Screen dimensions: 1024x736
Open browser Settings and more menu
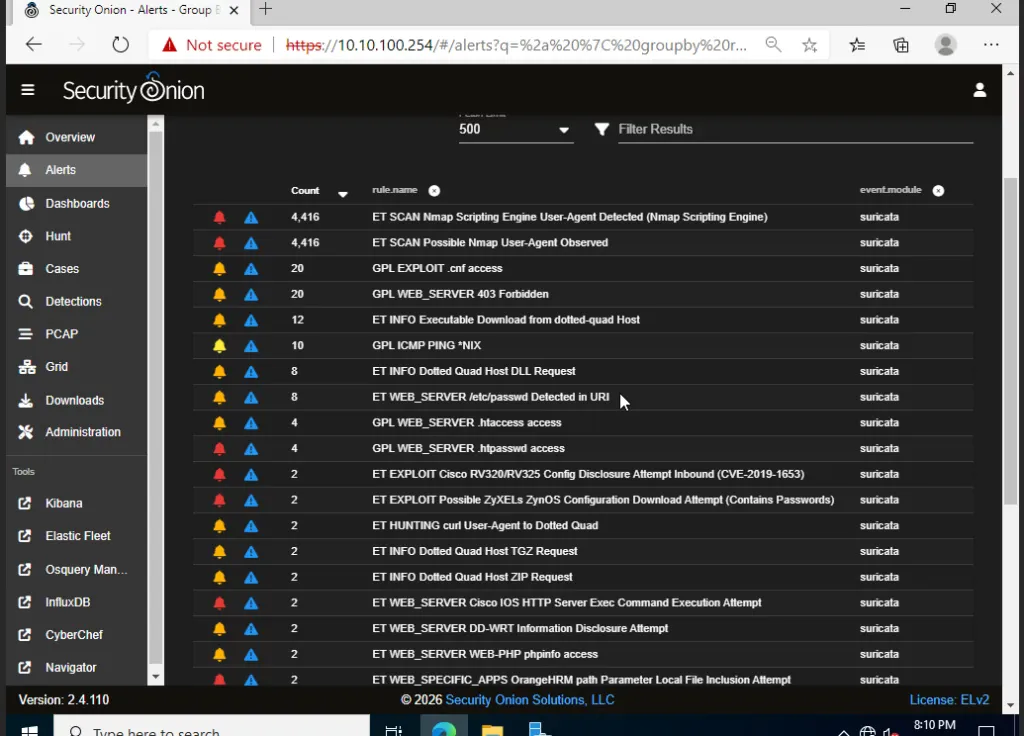[x=991, y=44]
